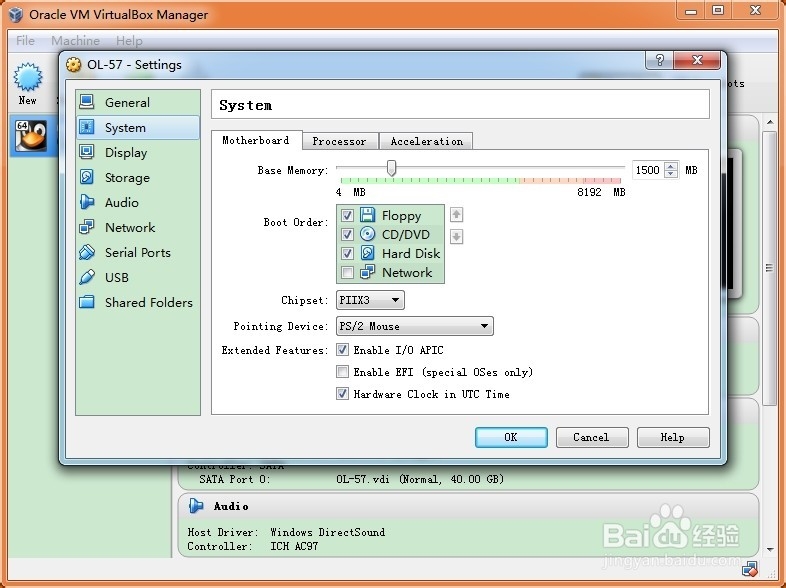Select Serial Ports label in sidebar
This screenshot has width=786, height=588.
[138, 252]
